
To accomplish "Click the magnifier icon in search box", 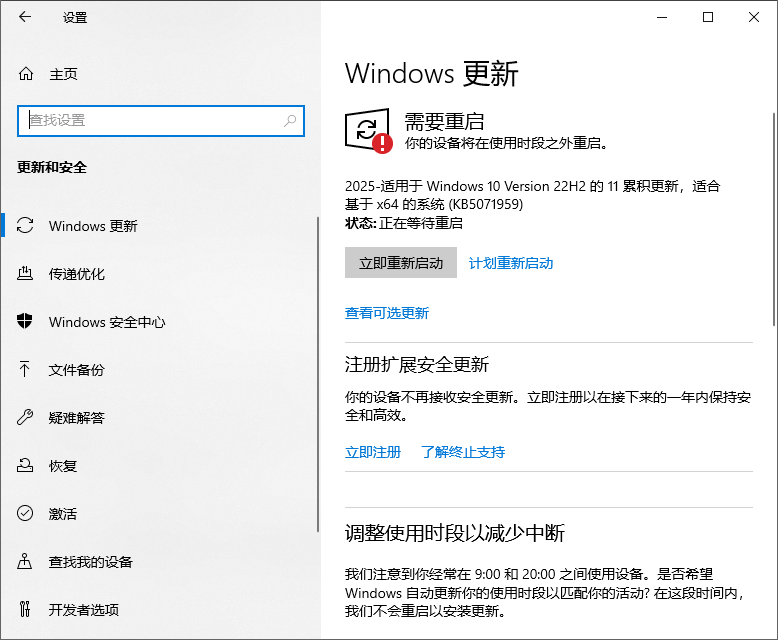I will (290, 121).
